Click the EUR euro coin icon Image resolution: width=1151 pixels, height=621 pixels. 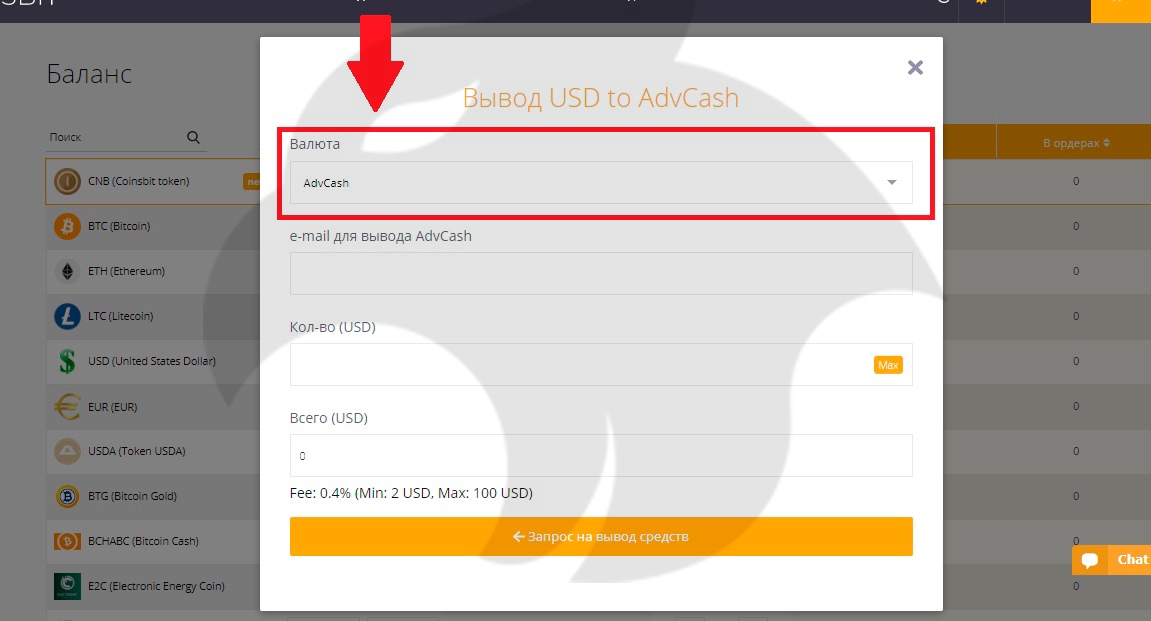(67, 407)
